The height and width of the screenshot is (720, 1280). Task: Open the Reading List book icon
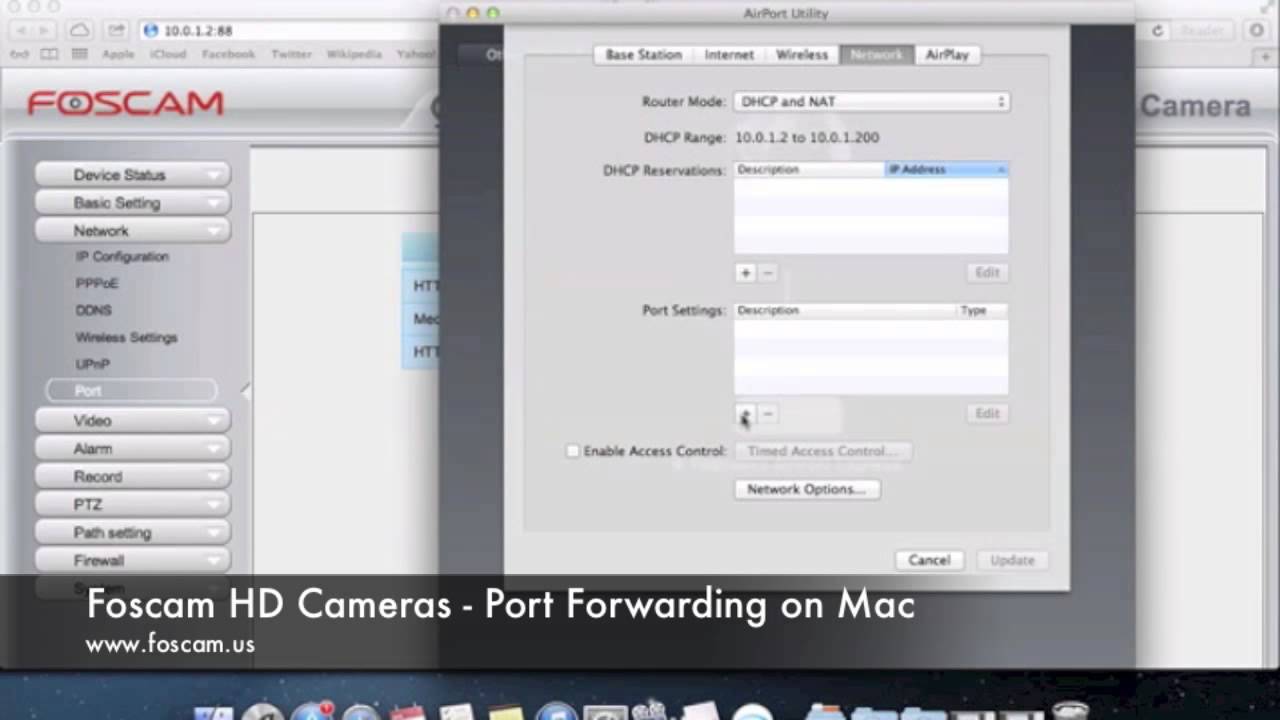click(49, 54)
